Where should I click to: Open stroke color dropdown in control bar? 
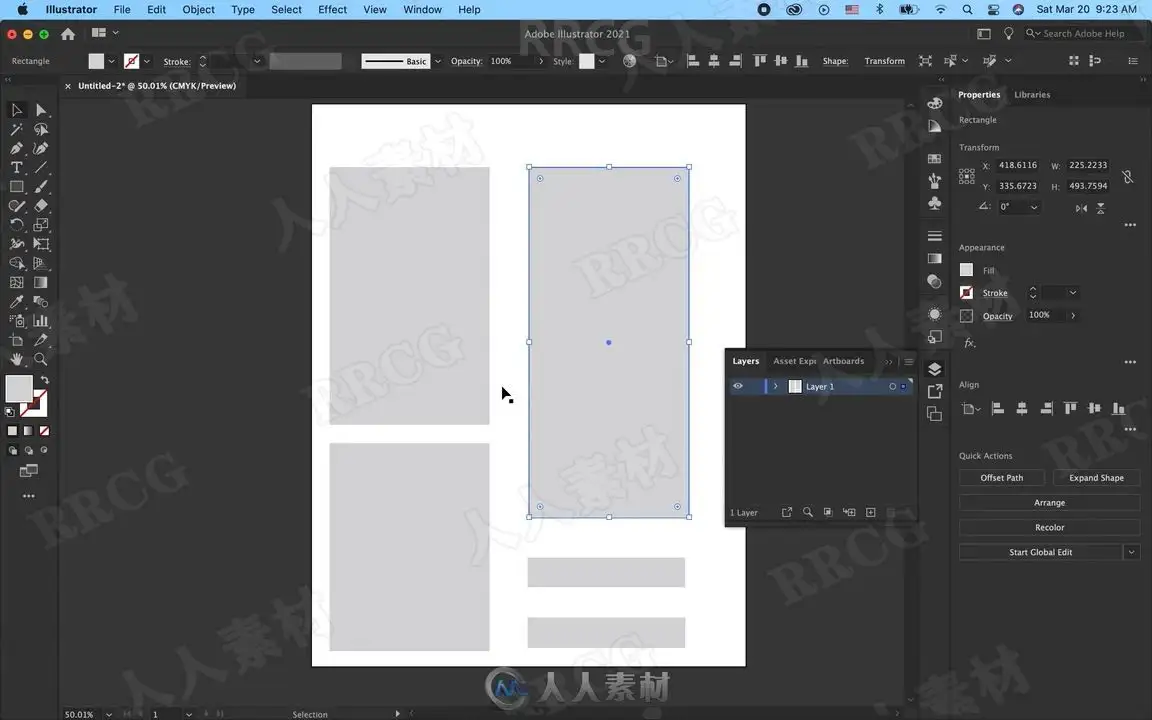click(147, 62)
